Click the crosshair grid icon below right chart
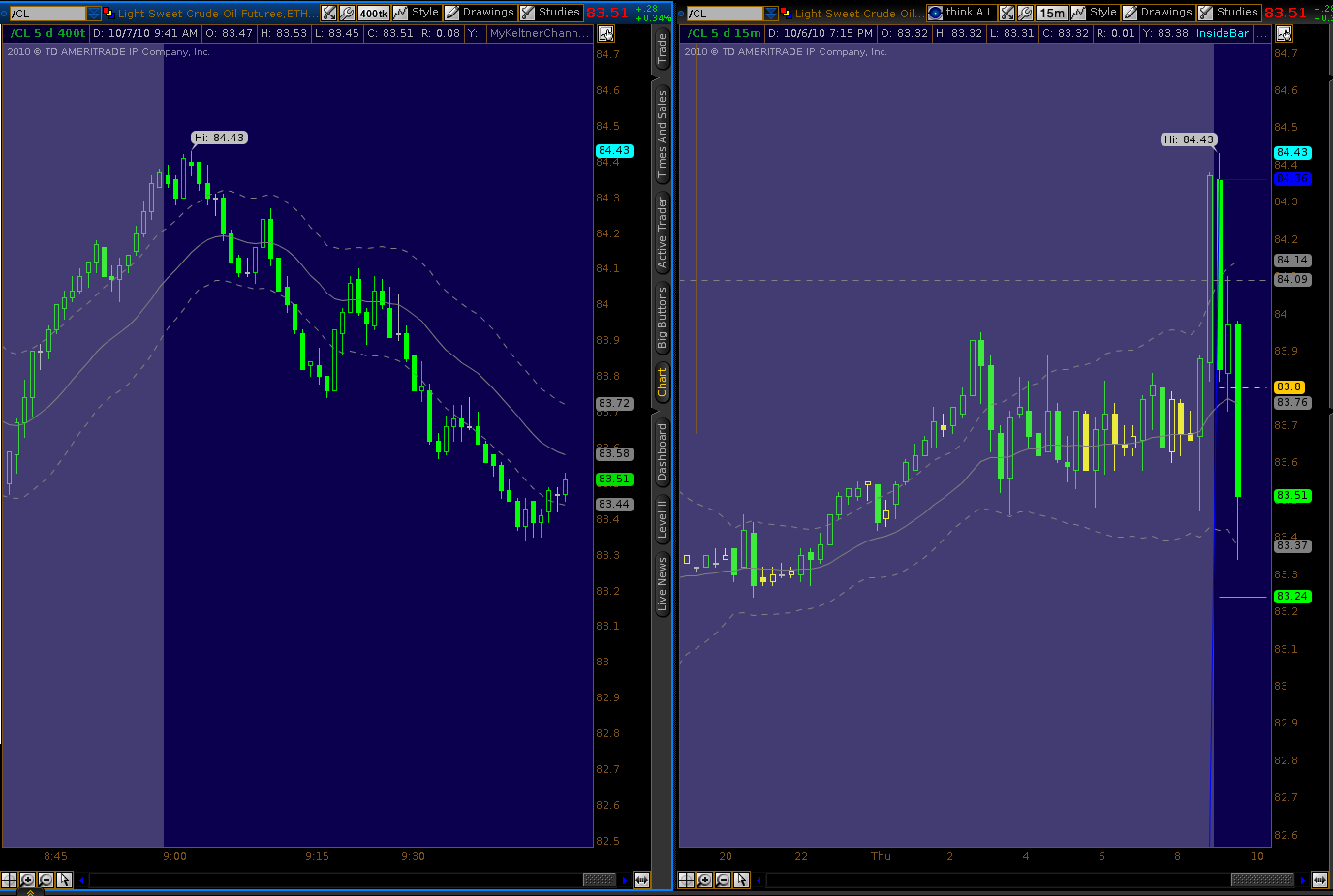The height and width of the screenshot is (896, 1333). coord(686,880)
